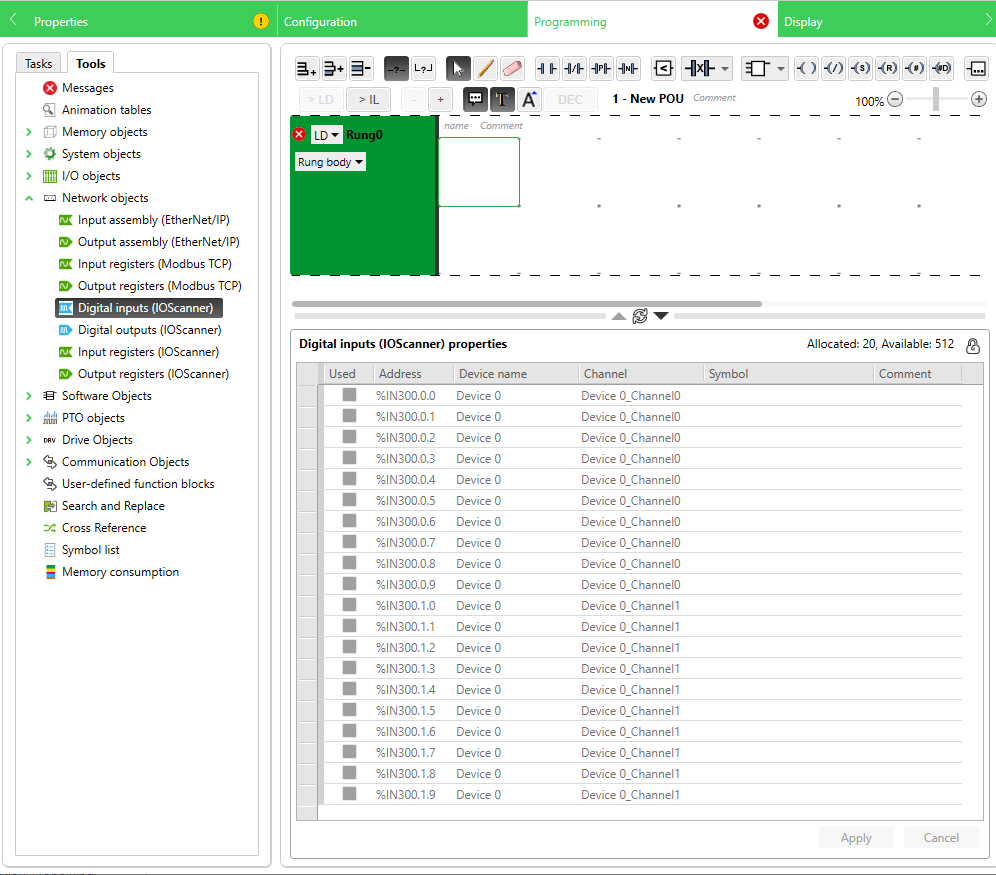The image size is (996, 875).
Task: Toggle Used checkbox for %IN300.0.5
Action: [349, 500]
